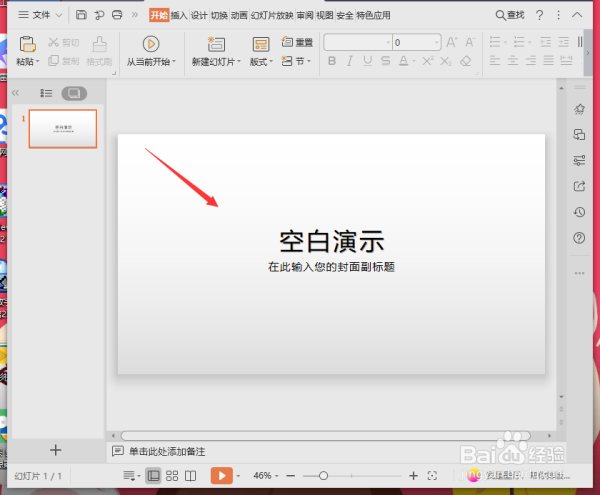Image resolution: width=600 pixels, height=495 pixels.
Task: Open the 文件 menu dropdown arrow
Action: pos(59,15)
